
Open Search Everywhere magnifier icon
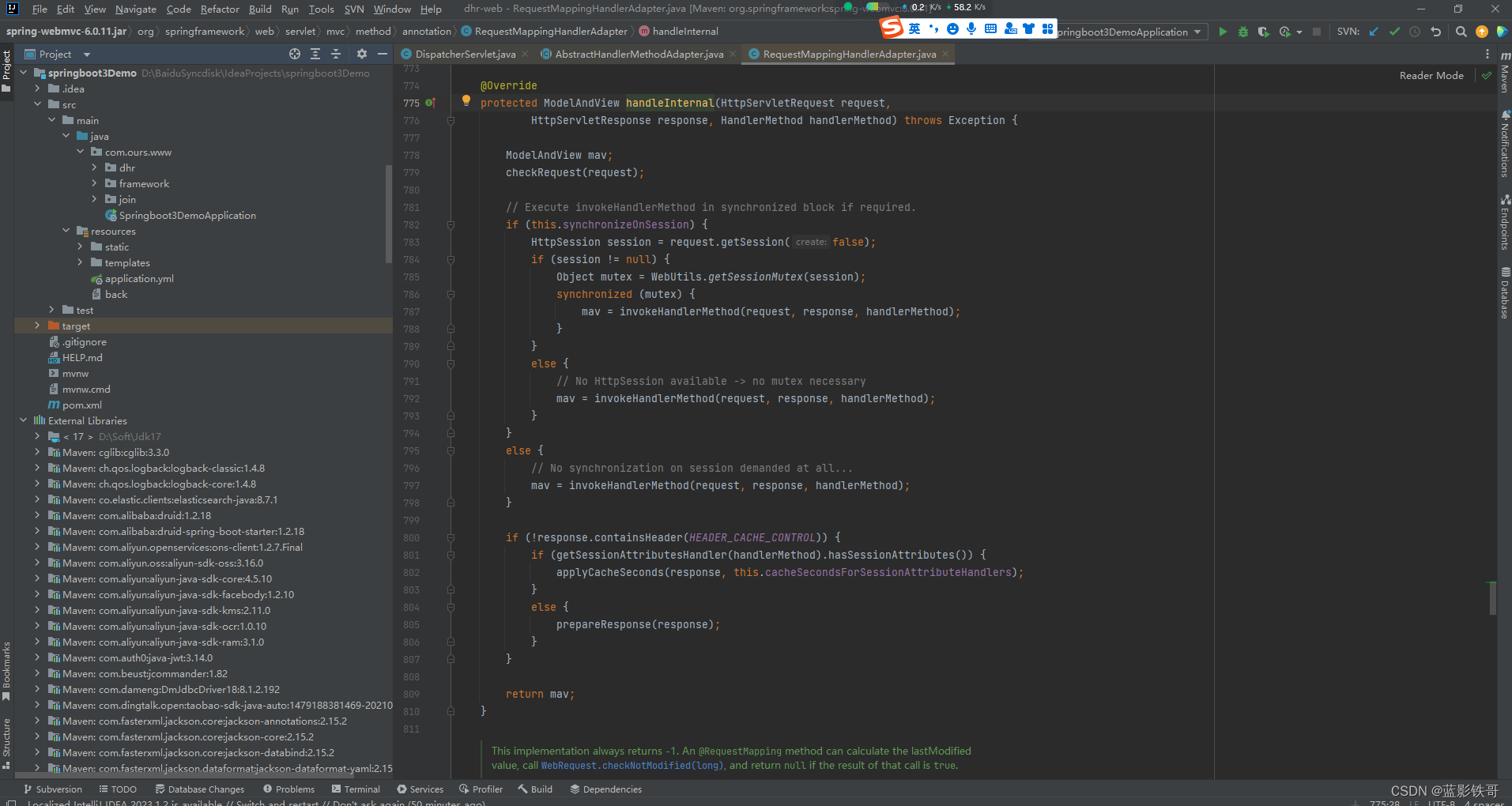tap(1461, 32)
